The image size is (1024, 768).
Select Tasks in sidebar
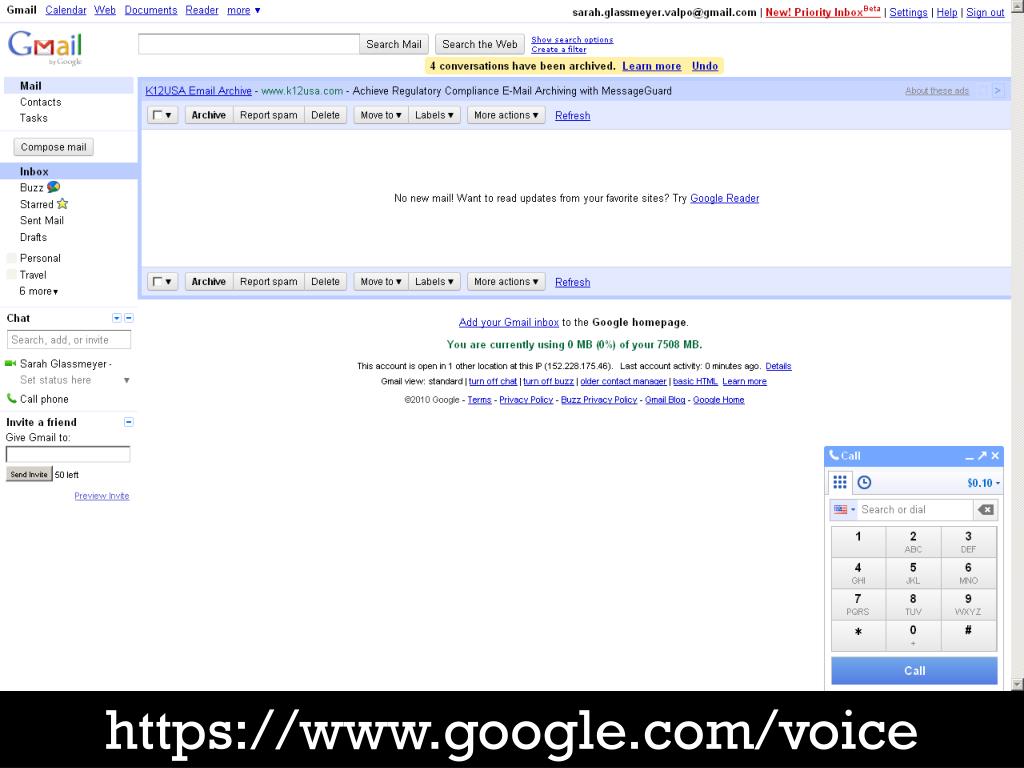tap(33, 118)
